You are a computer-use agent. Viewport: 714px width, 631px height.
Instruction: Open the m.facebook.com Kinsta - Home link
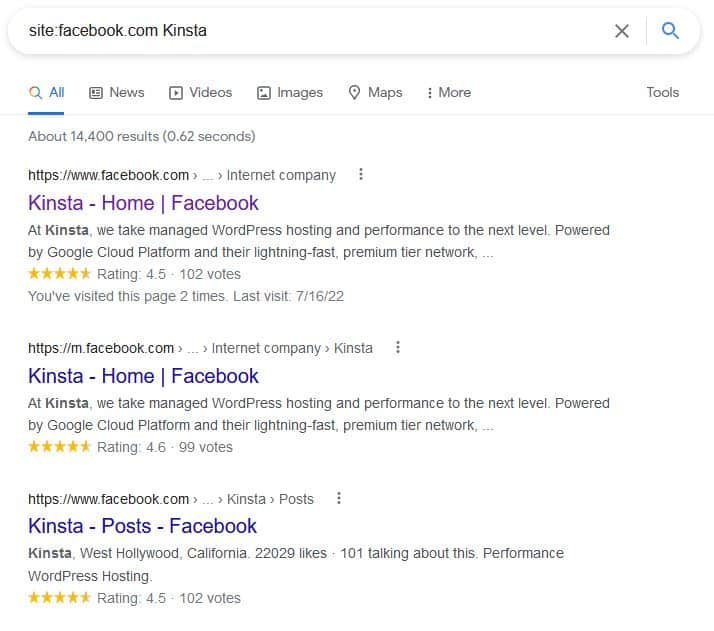pos(143,376)
